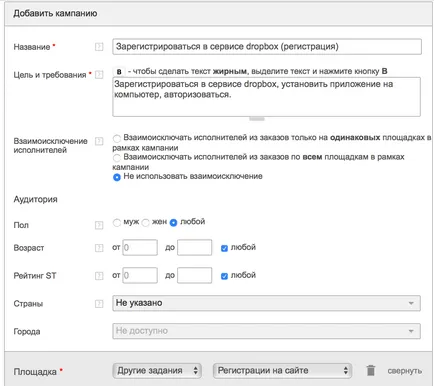Image resolution: width=434 pixels, height=386 pixels.
Task: Choose муж gender radio button
Action: pyautogui.click(x=117, y=222)
